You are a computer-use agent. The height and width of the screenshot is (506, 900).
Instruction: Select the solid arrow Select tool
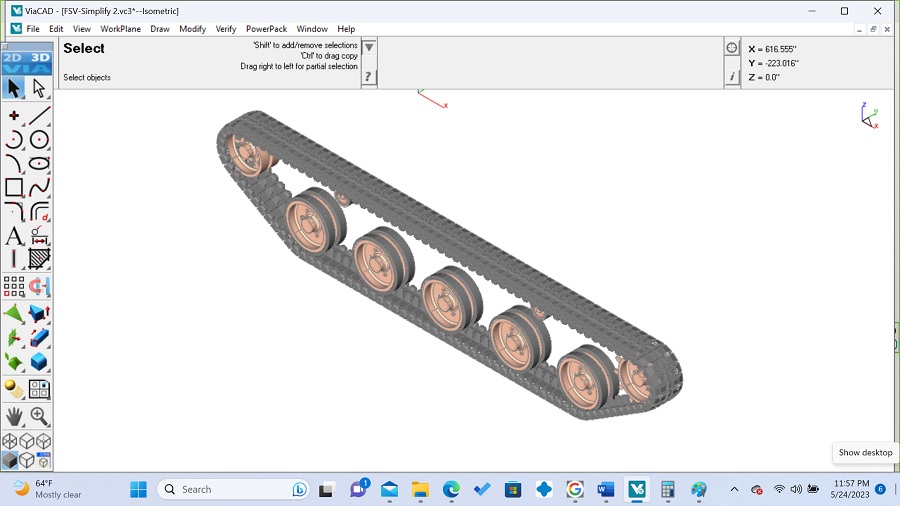pos(14,88)
